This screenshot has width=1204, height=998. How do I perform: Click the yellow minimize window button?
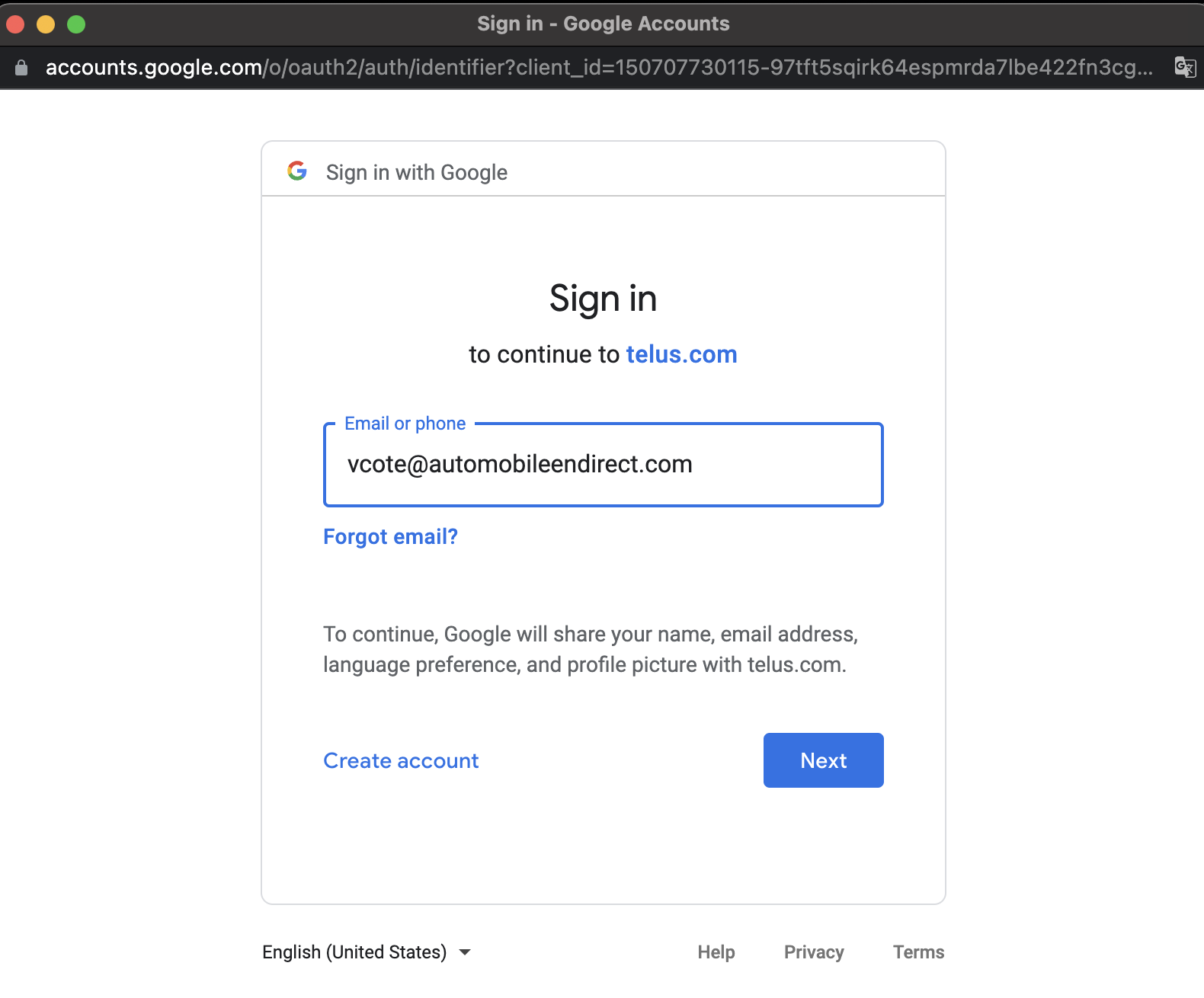[46, 24]
